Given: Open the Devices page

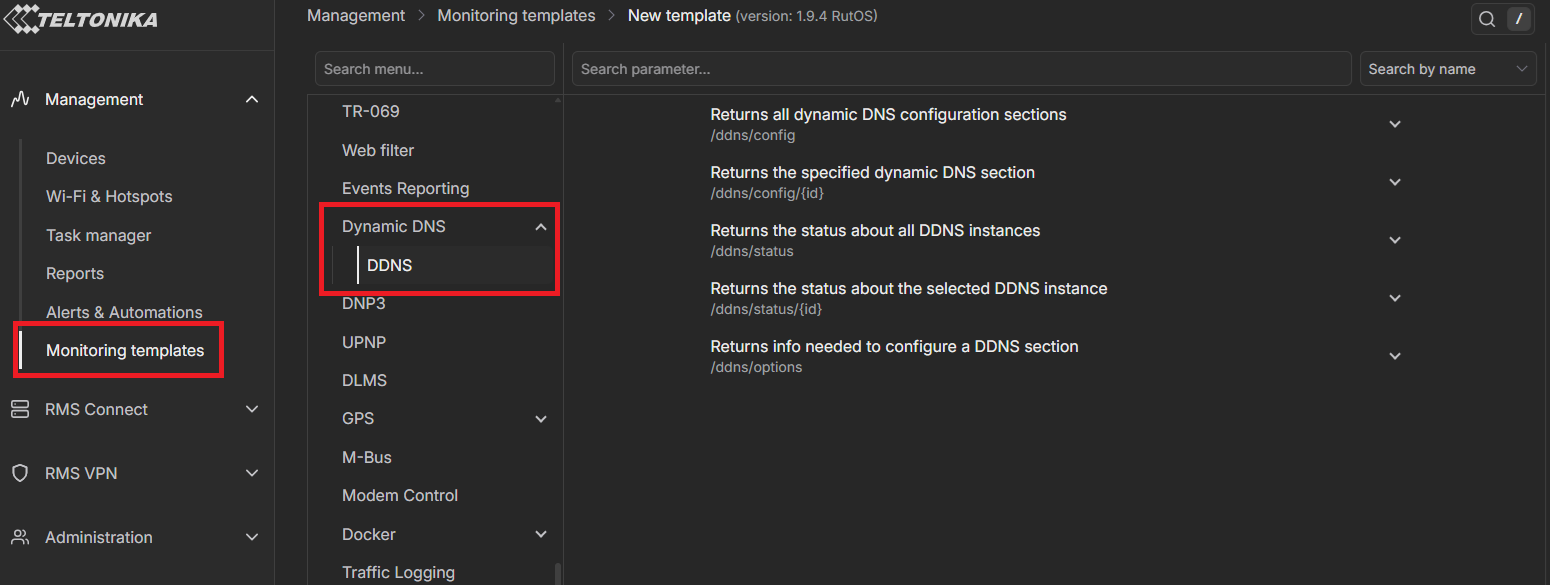Looking at the screenshot, I should click(x=76, y=158).
